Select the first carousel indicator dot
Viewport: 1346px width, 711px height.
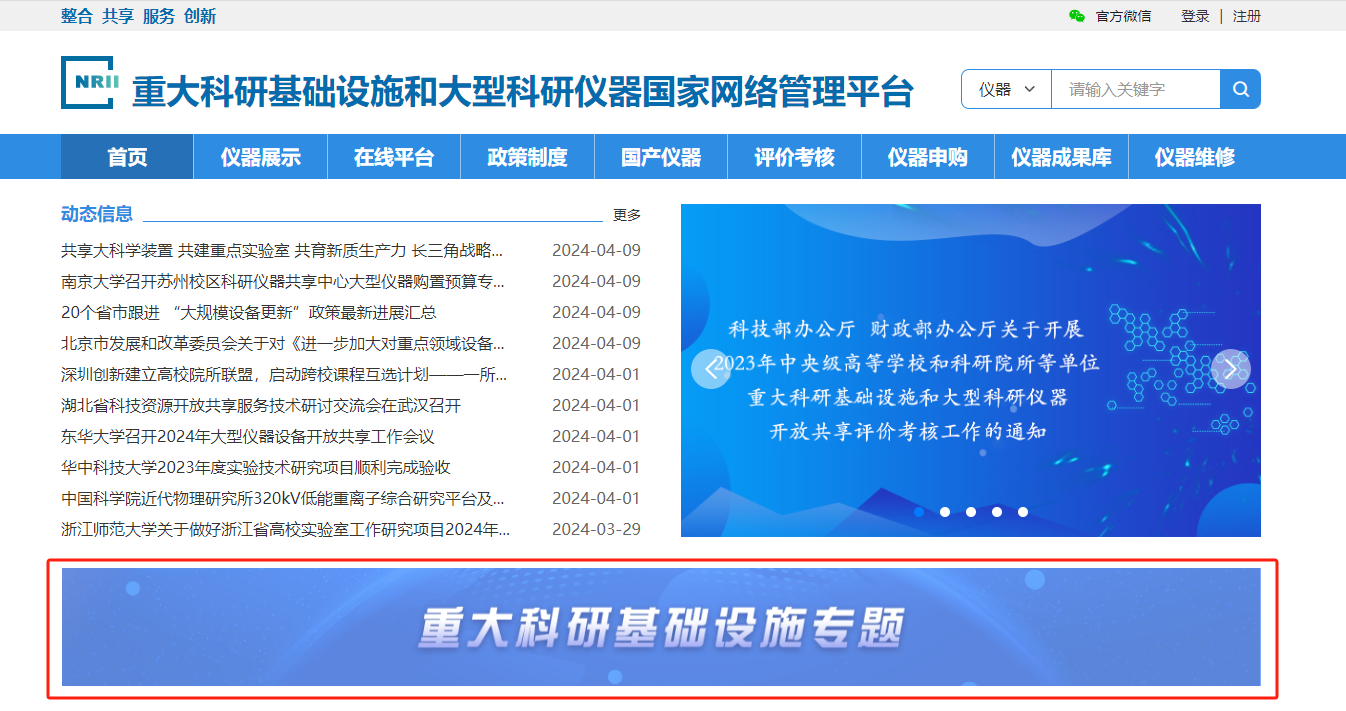919,511
